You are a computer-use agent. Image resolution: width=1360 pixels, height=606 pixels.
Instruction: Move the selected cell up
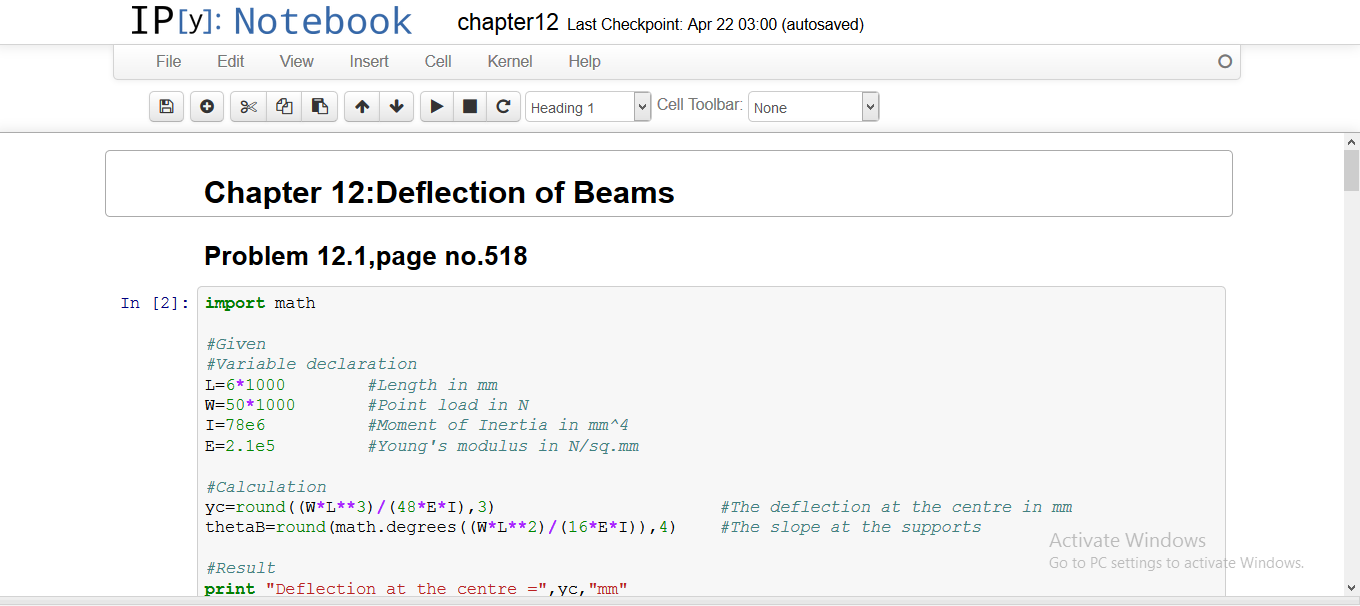(362, 107)
